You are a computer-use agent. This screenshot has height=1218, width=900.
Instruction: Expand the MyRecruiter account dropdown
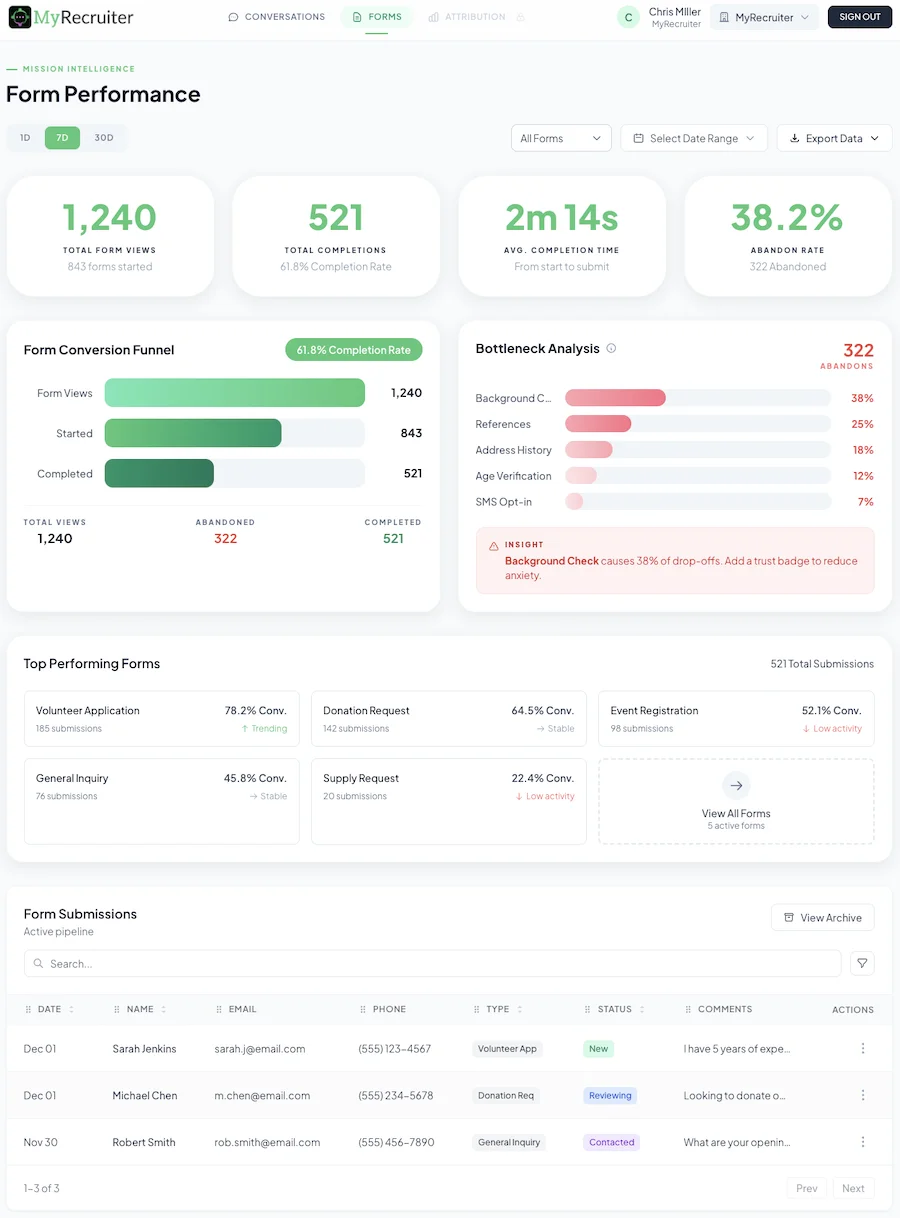click(764, 16)
